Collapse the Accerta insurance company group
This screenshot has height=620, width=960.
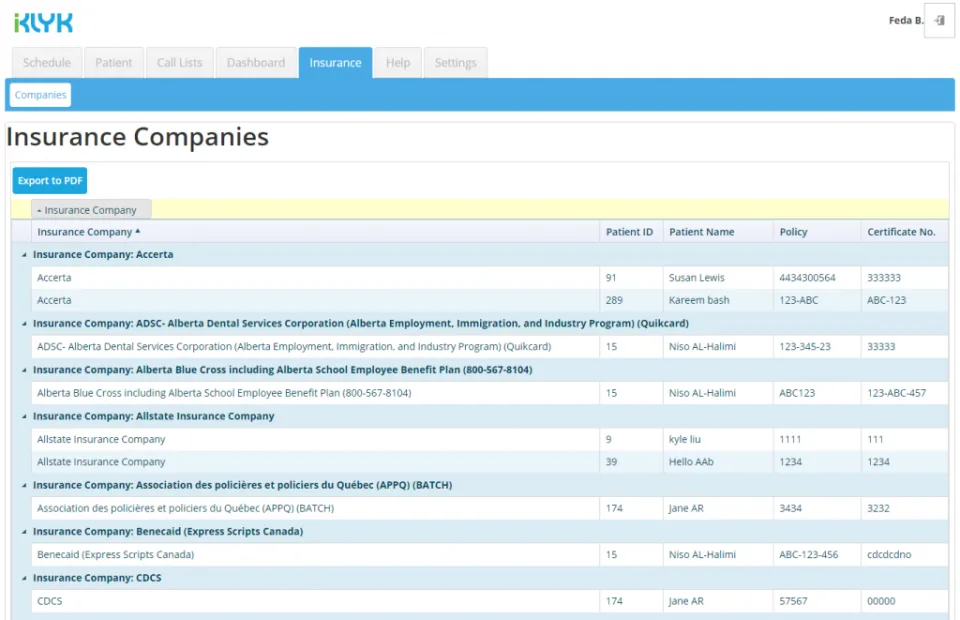click(24, 255)
